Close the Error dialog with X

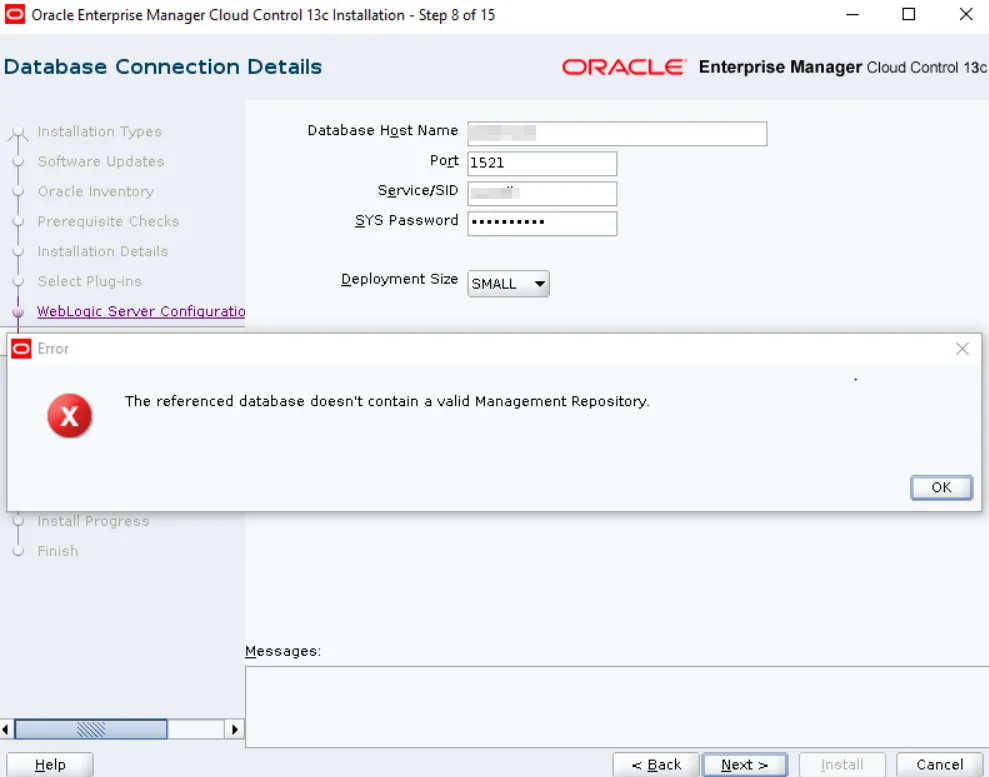pos(962,349)
